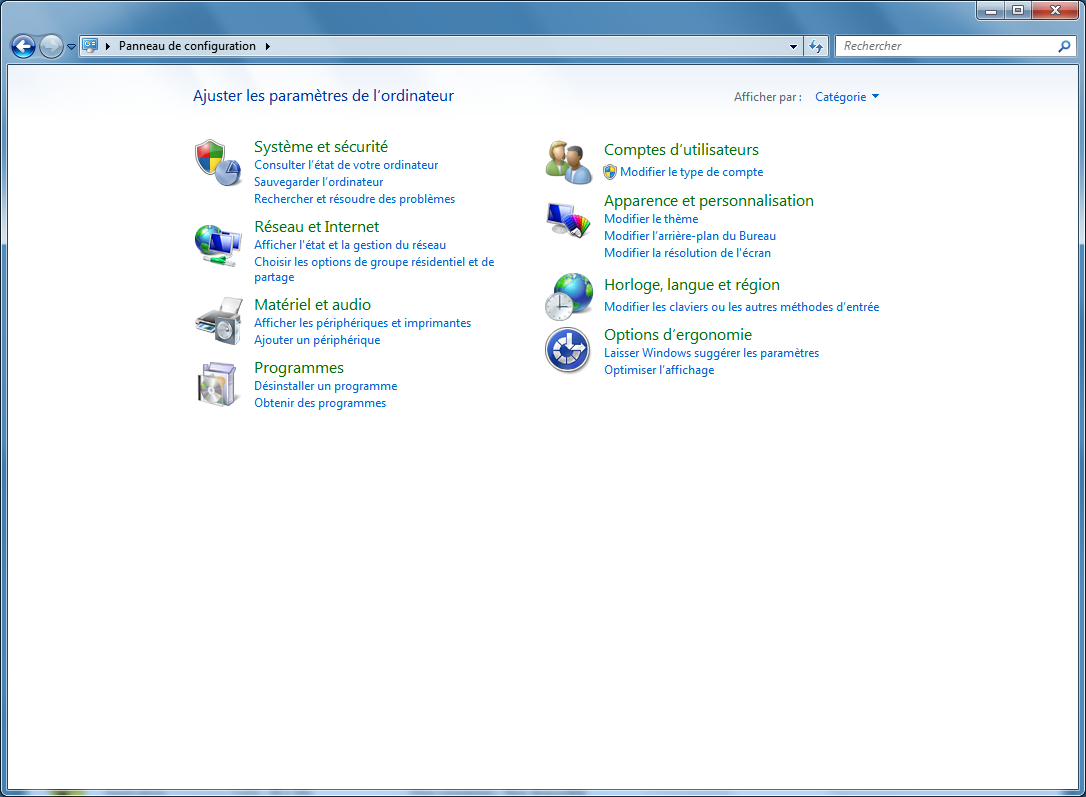Screen dimensions: 1086x797
Task: Open Apparence et personnalisation category
Action: click(709, 201)
